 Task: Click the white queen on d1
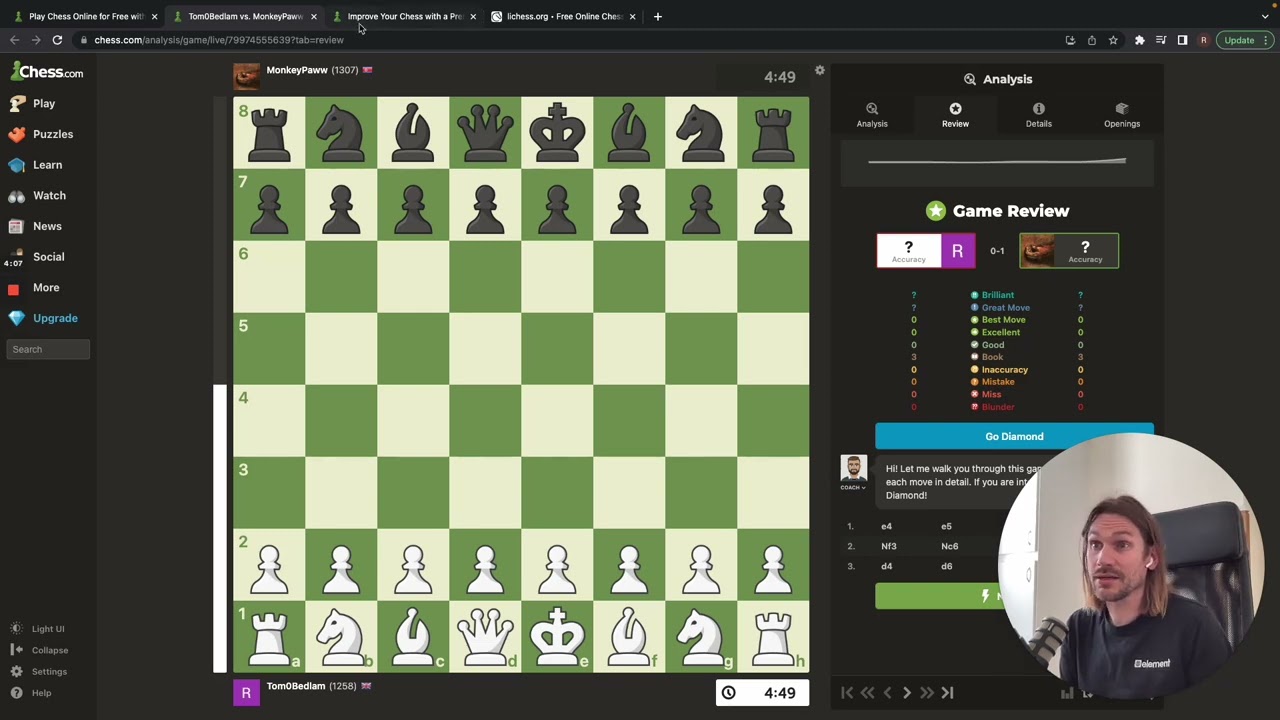coord(485,636)
